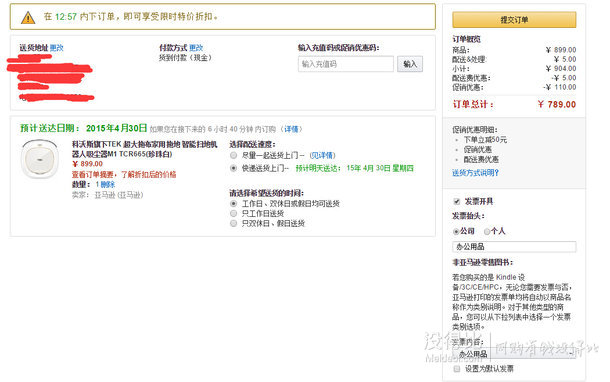Click the robot vacuum product thumbnail

point(40,159)
